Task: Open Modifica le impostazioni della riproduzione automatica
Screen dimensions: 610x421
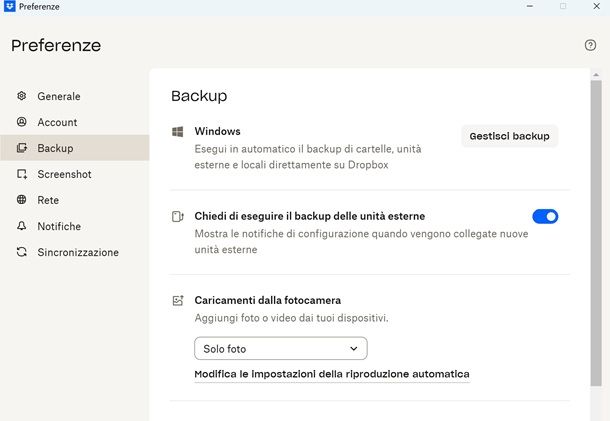Action: pyautogui.click(x=331, y=373)
